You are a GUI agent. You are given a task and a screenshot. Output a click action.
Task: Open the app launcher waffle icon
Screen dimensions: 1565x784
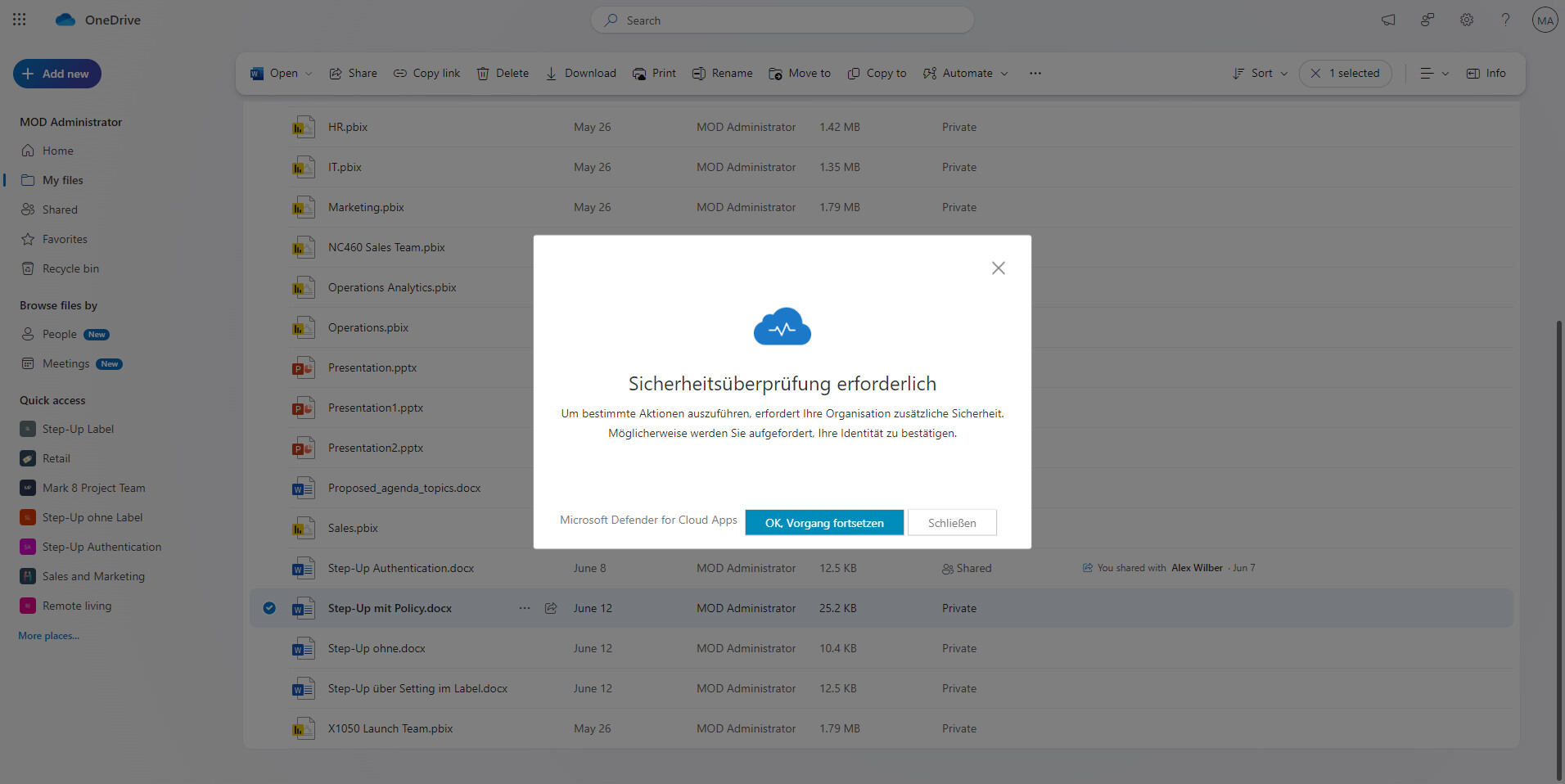coord(19,20)
